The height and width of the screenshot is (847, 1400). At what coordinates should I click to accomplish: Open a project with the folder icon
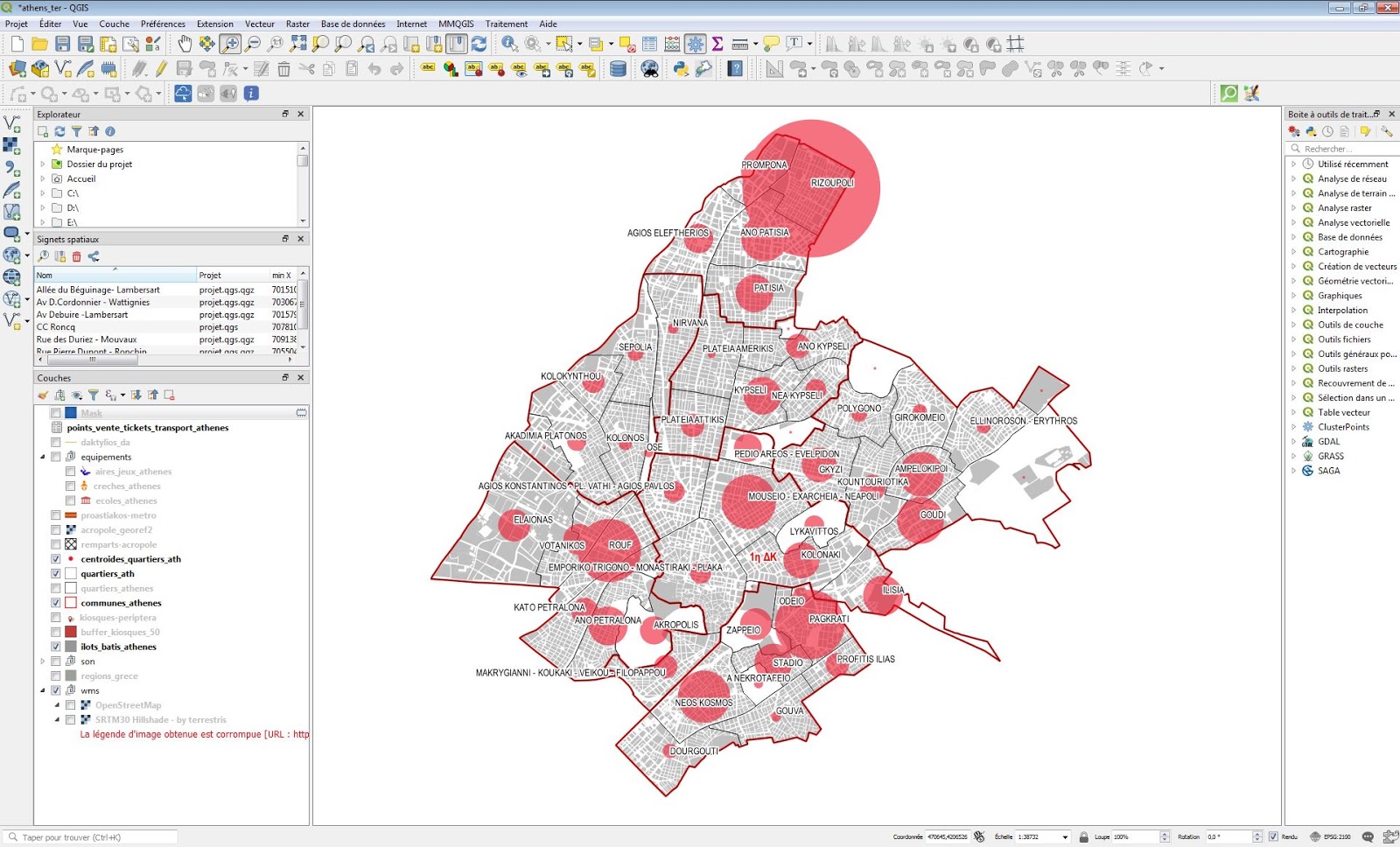tap(39, 44)
